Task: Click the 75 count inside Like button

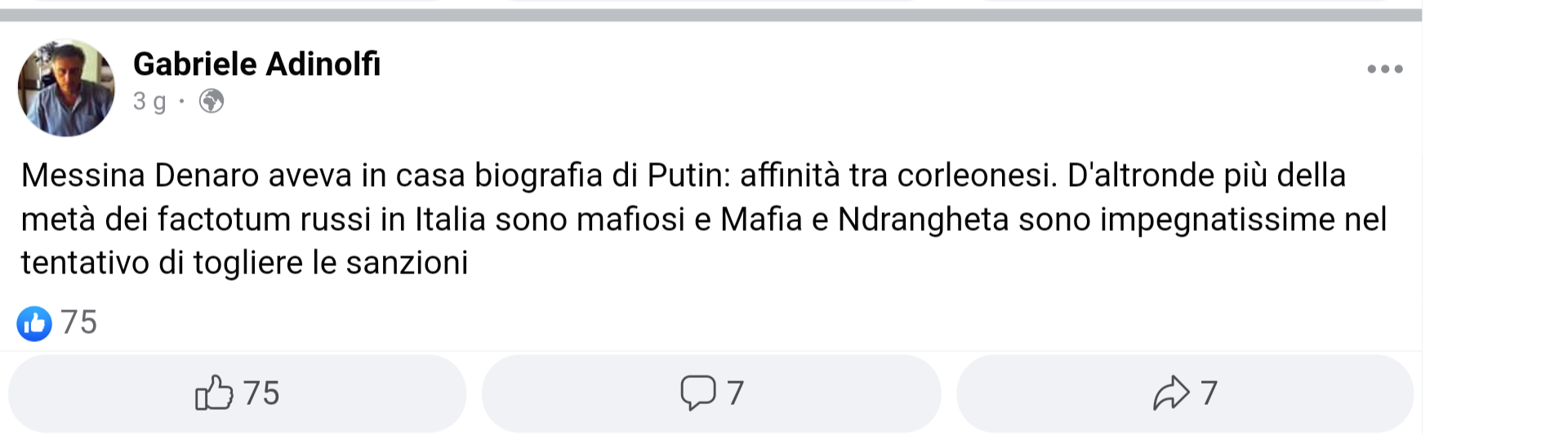Action: click(261, 393)
